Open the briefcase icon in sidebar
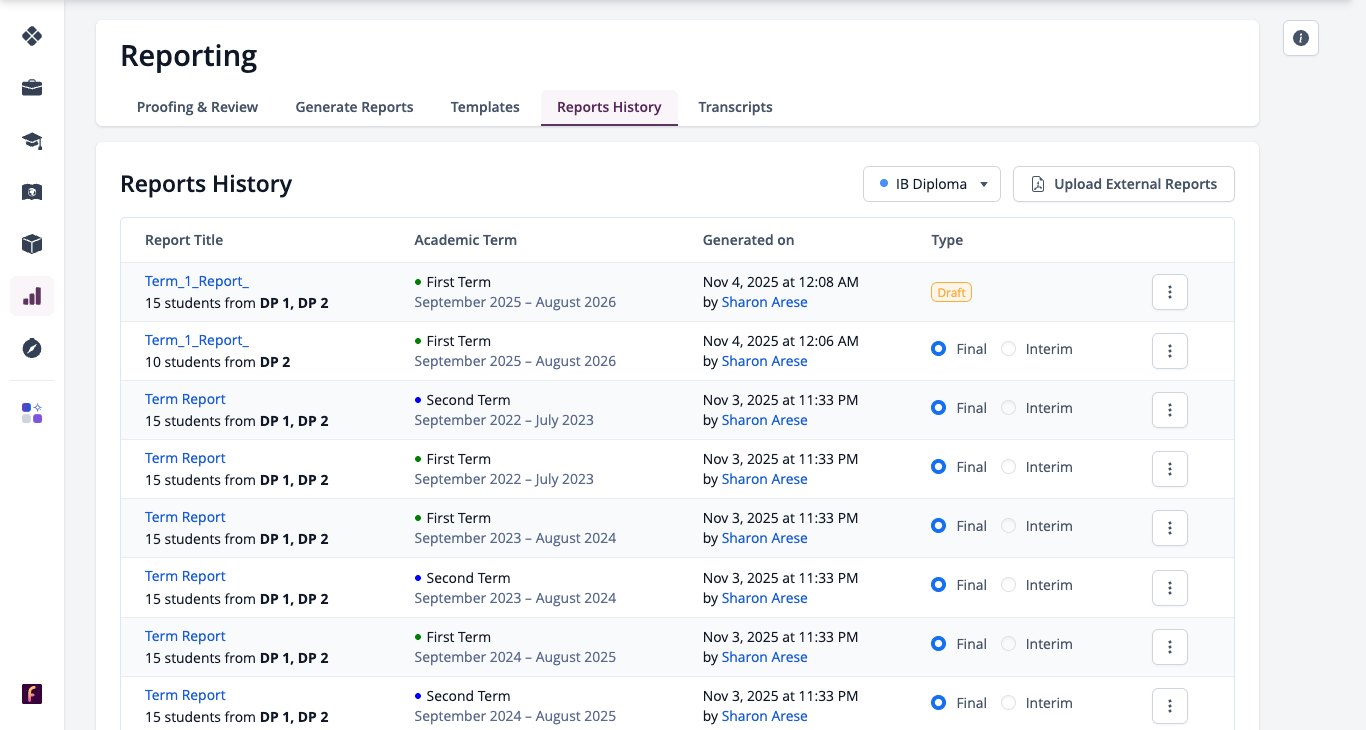The width and height of the screenshot is (1366, 730). (x=32, y=88)
